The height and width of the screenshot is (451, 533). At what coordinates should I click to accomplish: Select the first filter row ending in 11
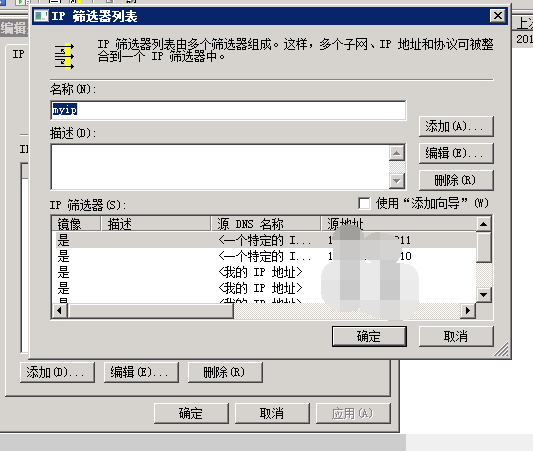pyautogui.click(x=264, y=240)
